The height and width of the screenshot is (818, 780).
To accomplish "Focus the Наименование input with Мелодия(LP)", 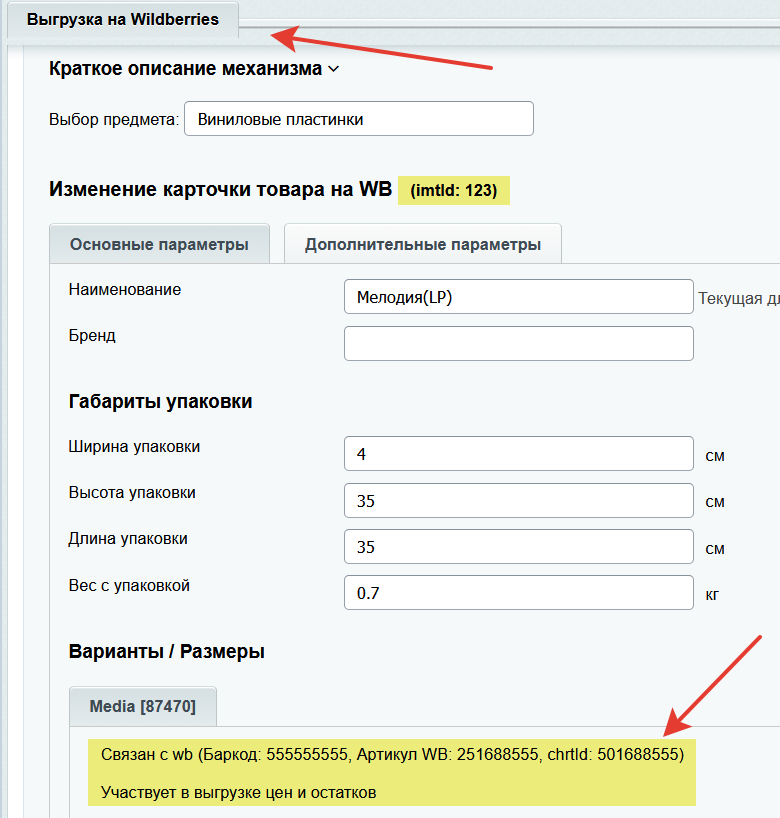I will click(518, 297).
